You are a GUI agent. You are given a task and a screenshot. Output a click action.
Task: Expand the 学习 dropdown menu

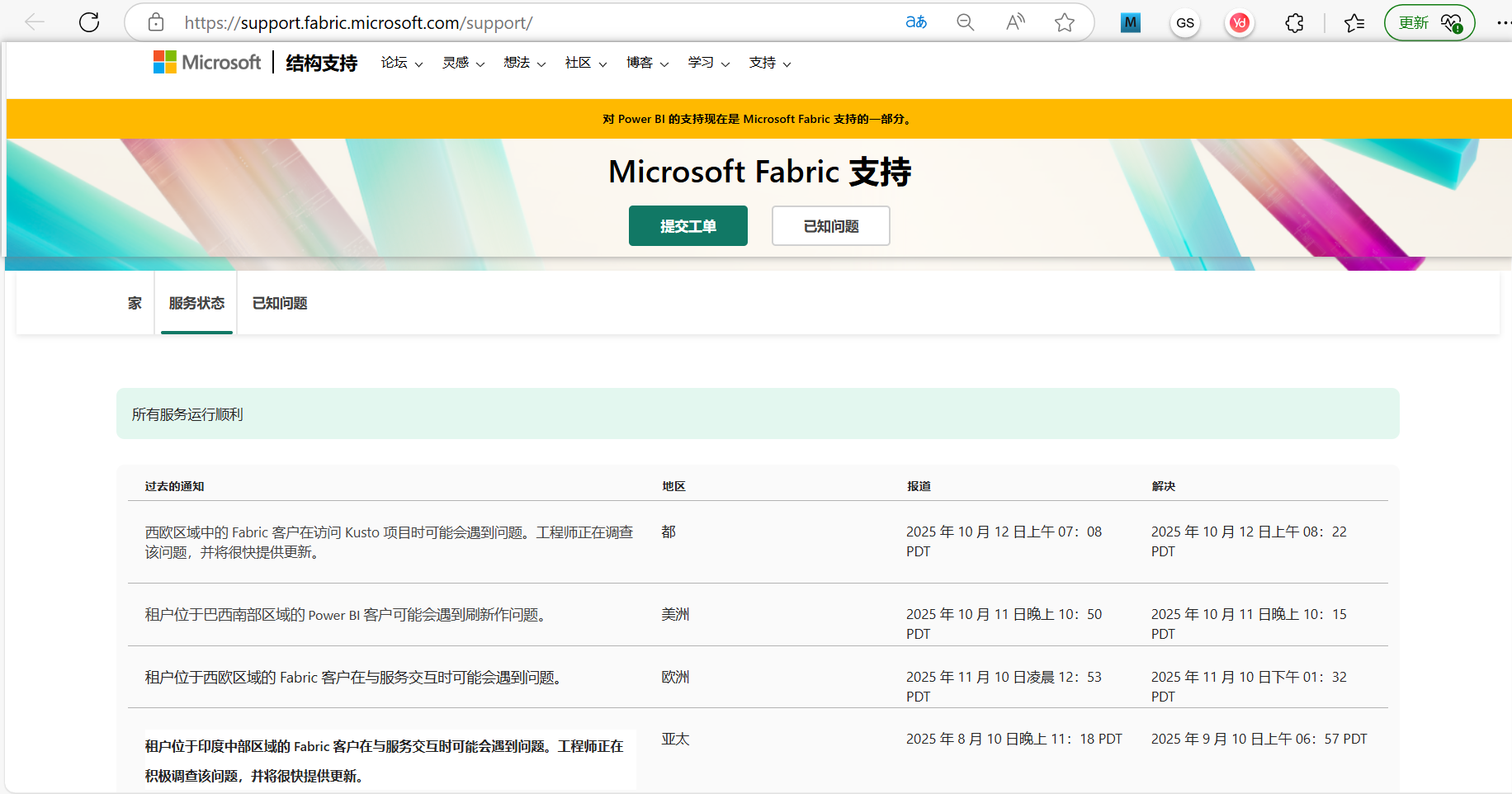pos(709,63)
